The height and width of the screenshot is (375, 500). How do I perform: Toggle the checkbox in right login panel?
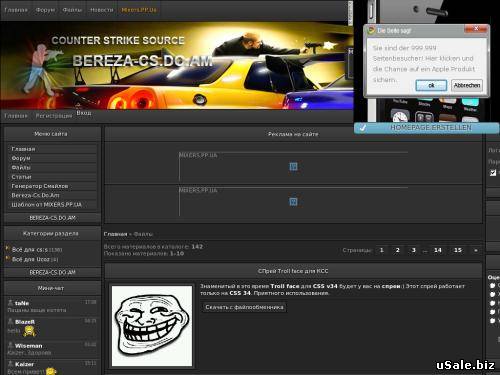click(493, 173)
